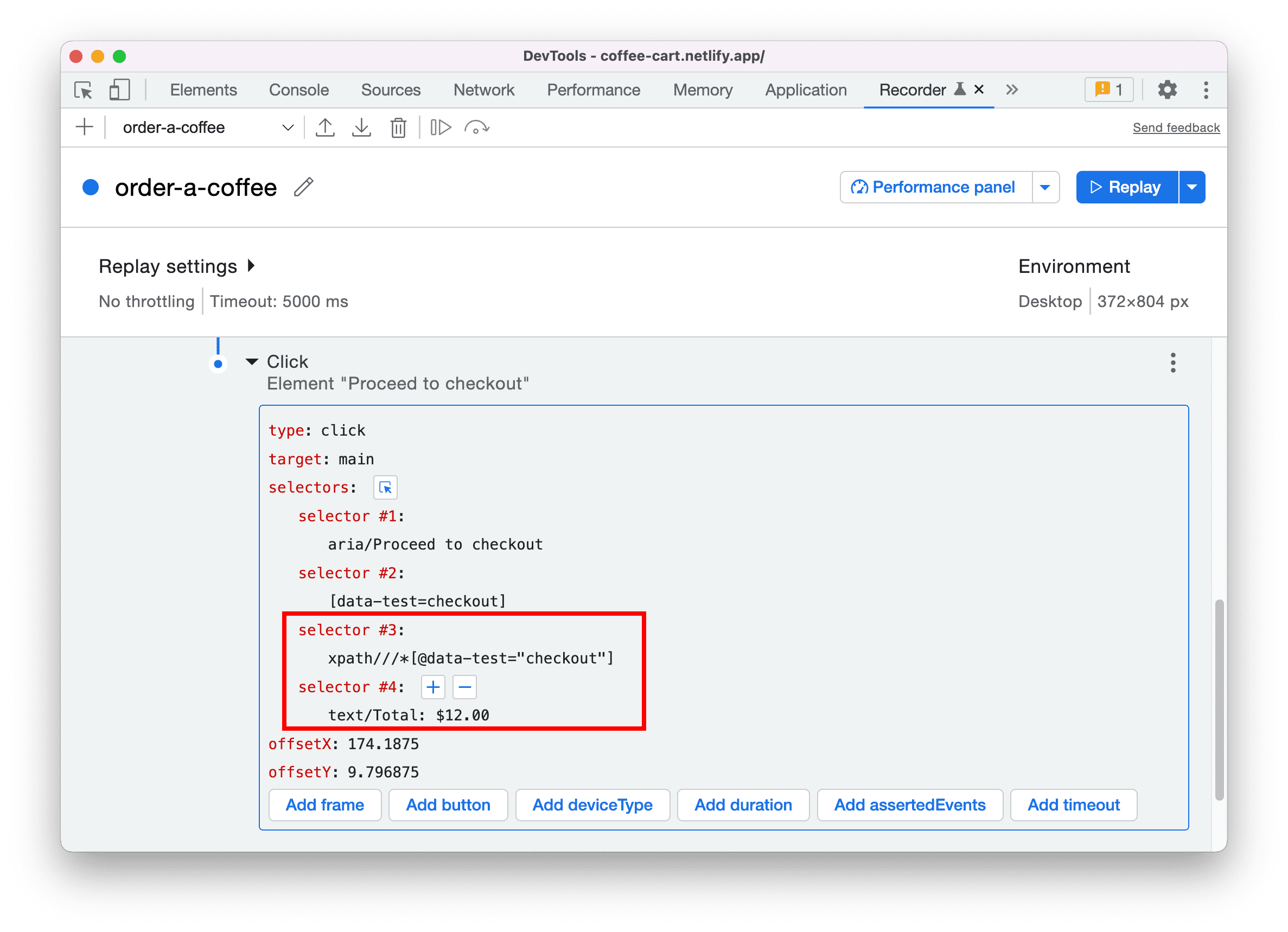Click the upload/export recording icon

(325, 126)
